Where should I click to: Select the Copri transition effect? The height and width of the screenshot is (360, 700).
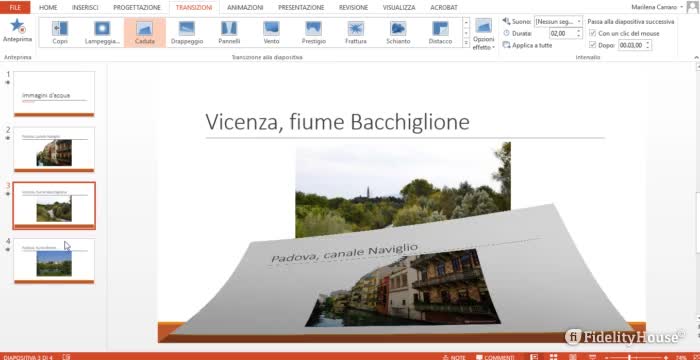point(60,32)
